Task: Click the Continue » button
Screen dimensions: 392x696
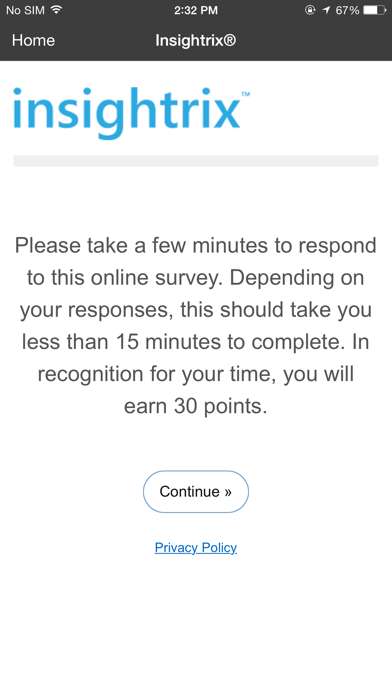Action: point(196,492)
